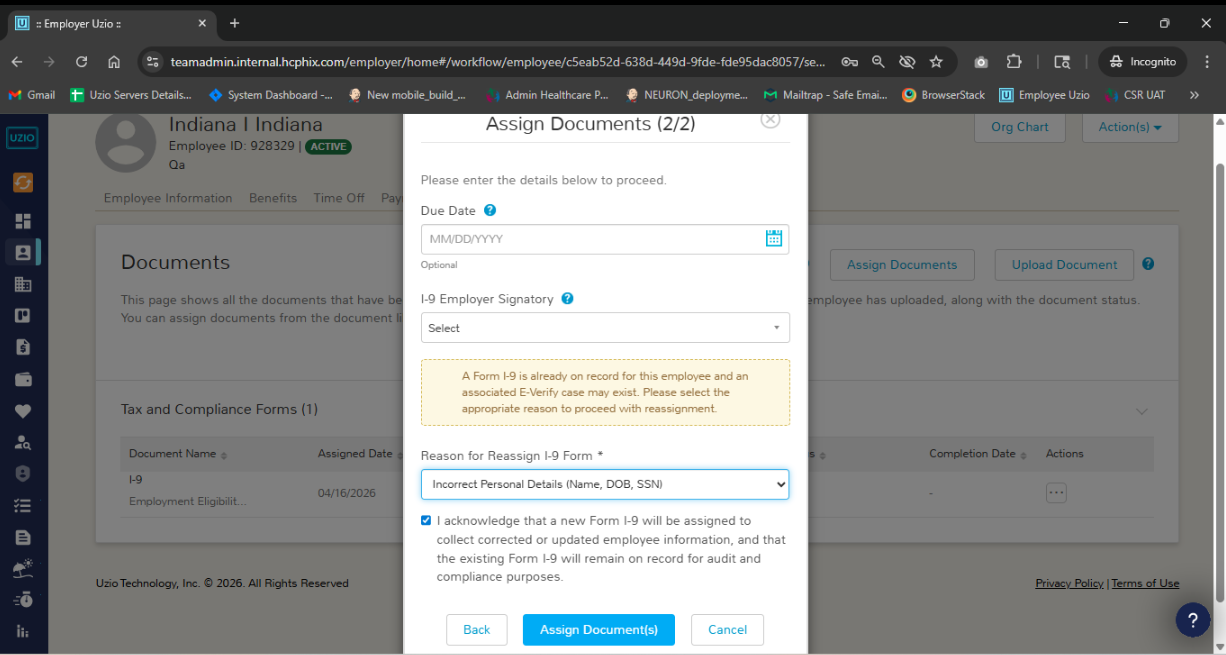Open the blue help question-mark bubble
This screenshot has width=1226, height=655.
click(x=1192, y=620)
